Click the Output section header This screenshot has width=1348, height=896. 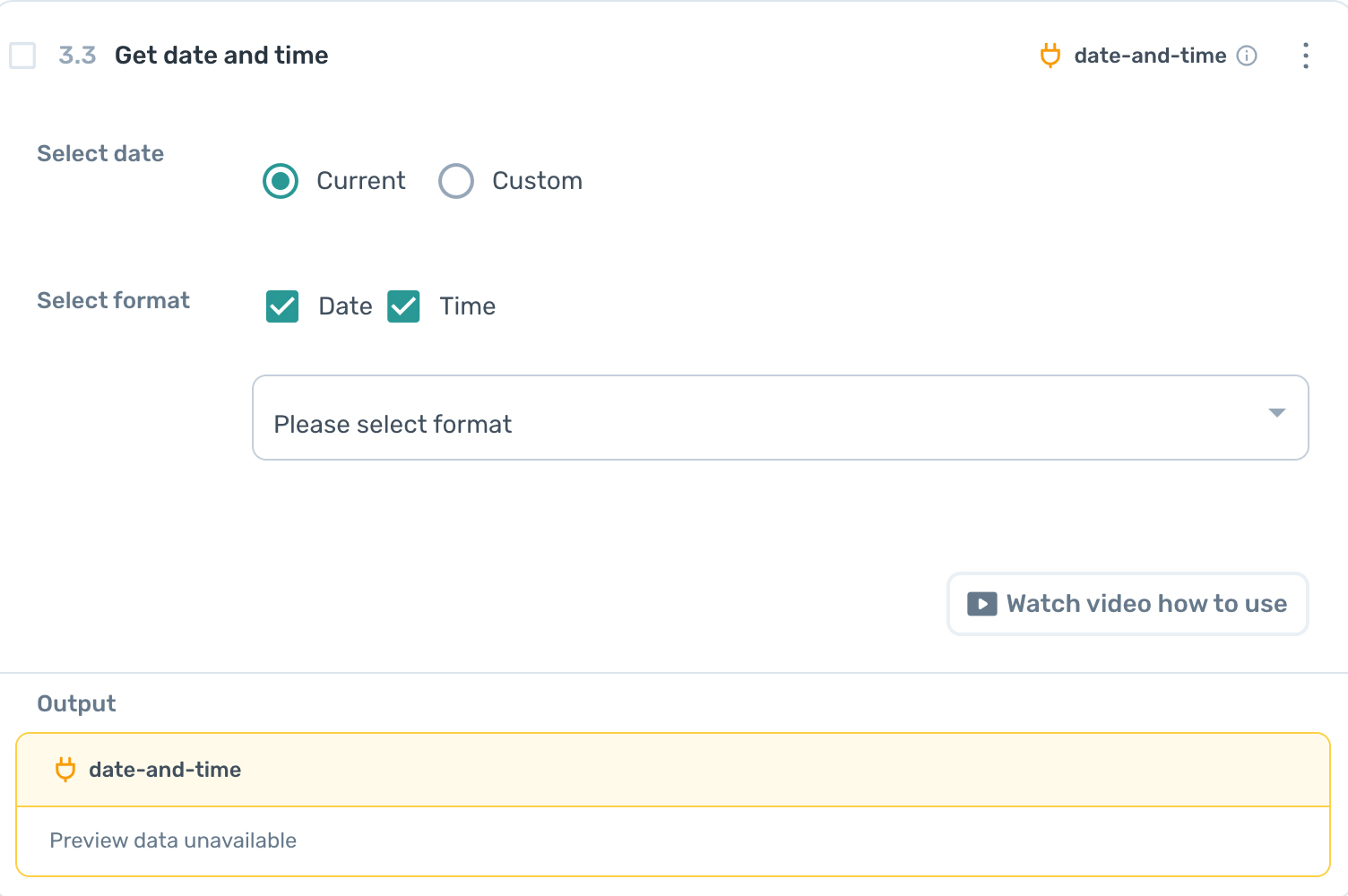click(75, 703)
